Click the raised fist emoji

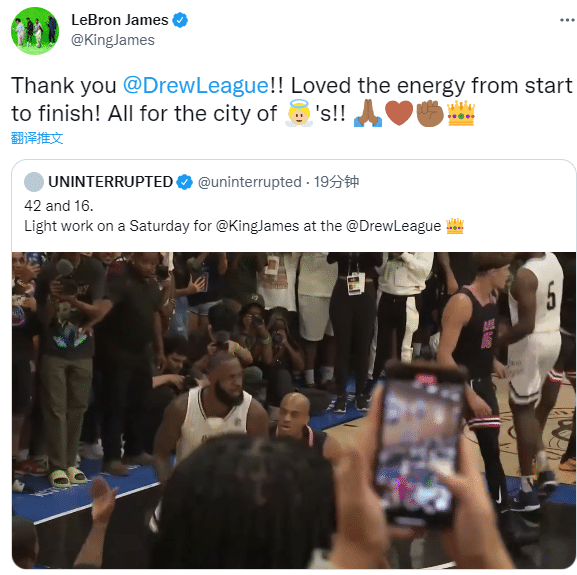(430, 113)
